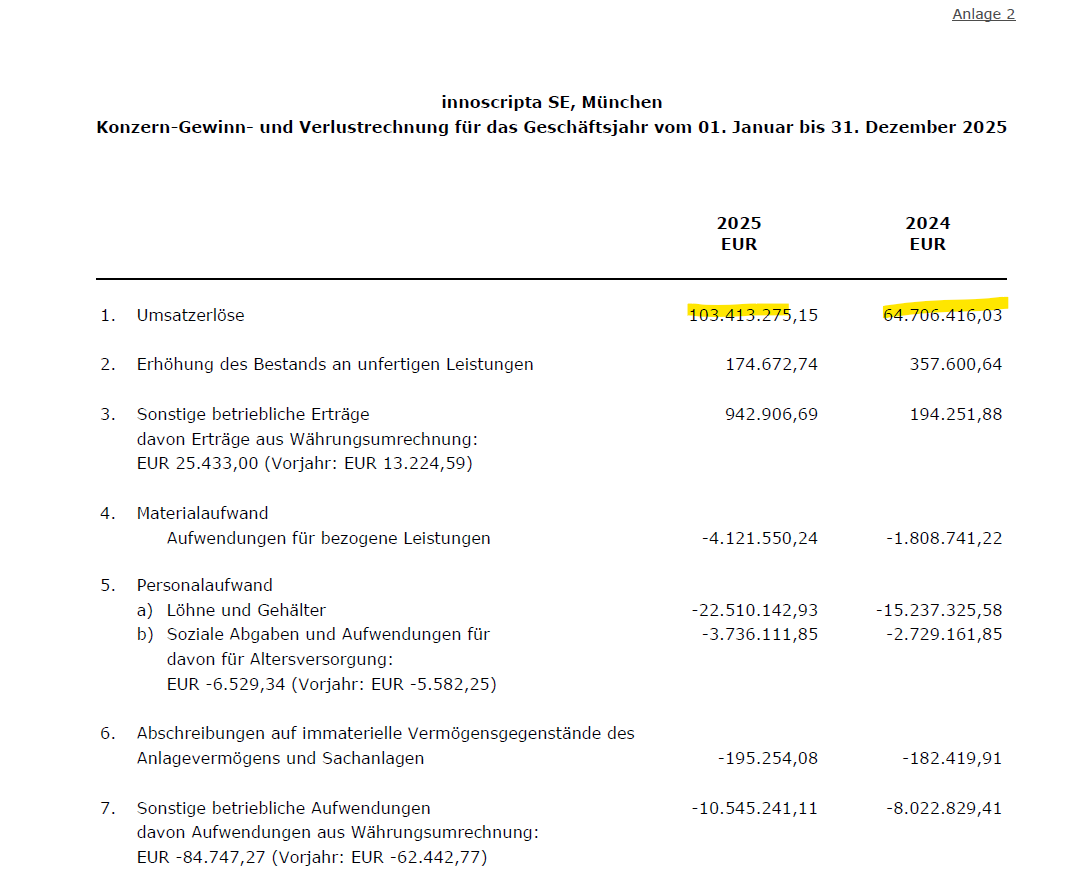Image resolution: width=1080 pixels, height=877 pixels.
Task: Click 'EUR 25.433,00 (Vorjahr: EUR 13.224,59)'
Action: tap(305, 464)
